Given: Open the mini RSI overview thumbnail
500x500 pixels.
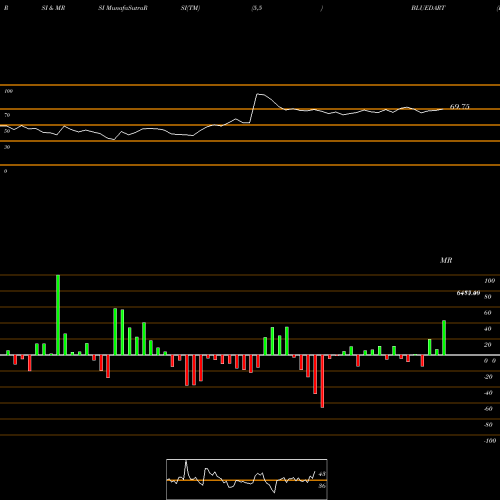Looking at the screenshot, I should point(247,479).
